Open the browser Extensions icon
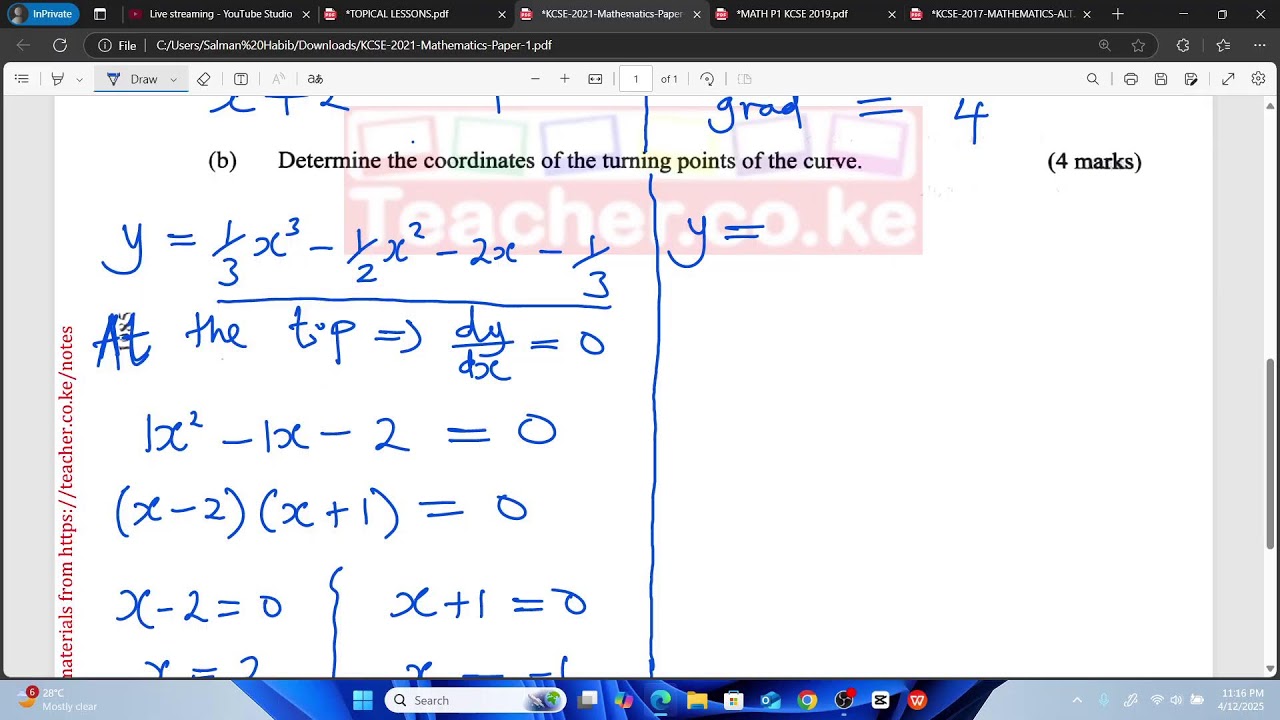This screenshot has height=720, width=1280. point(1183,45)
